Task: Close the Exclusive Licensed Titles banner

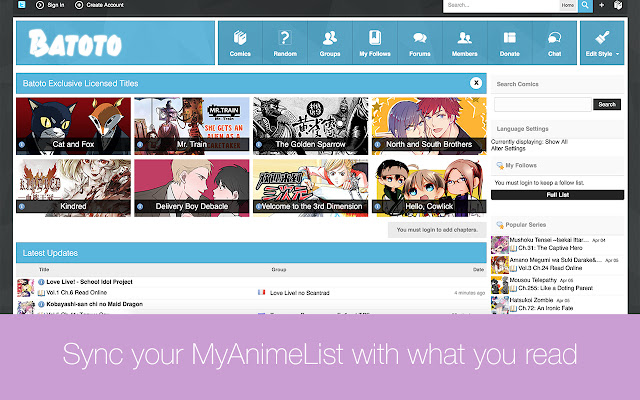Action: coord(476,83)
